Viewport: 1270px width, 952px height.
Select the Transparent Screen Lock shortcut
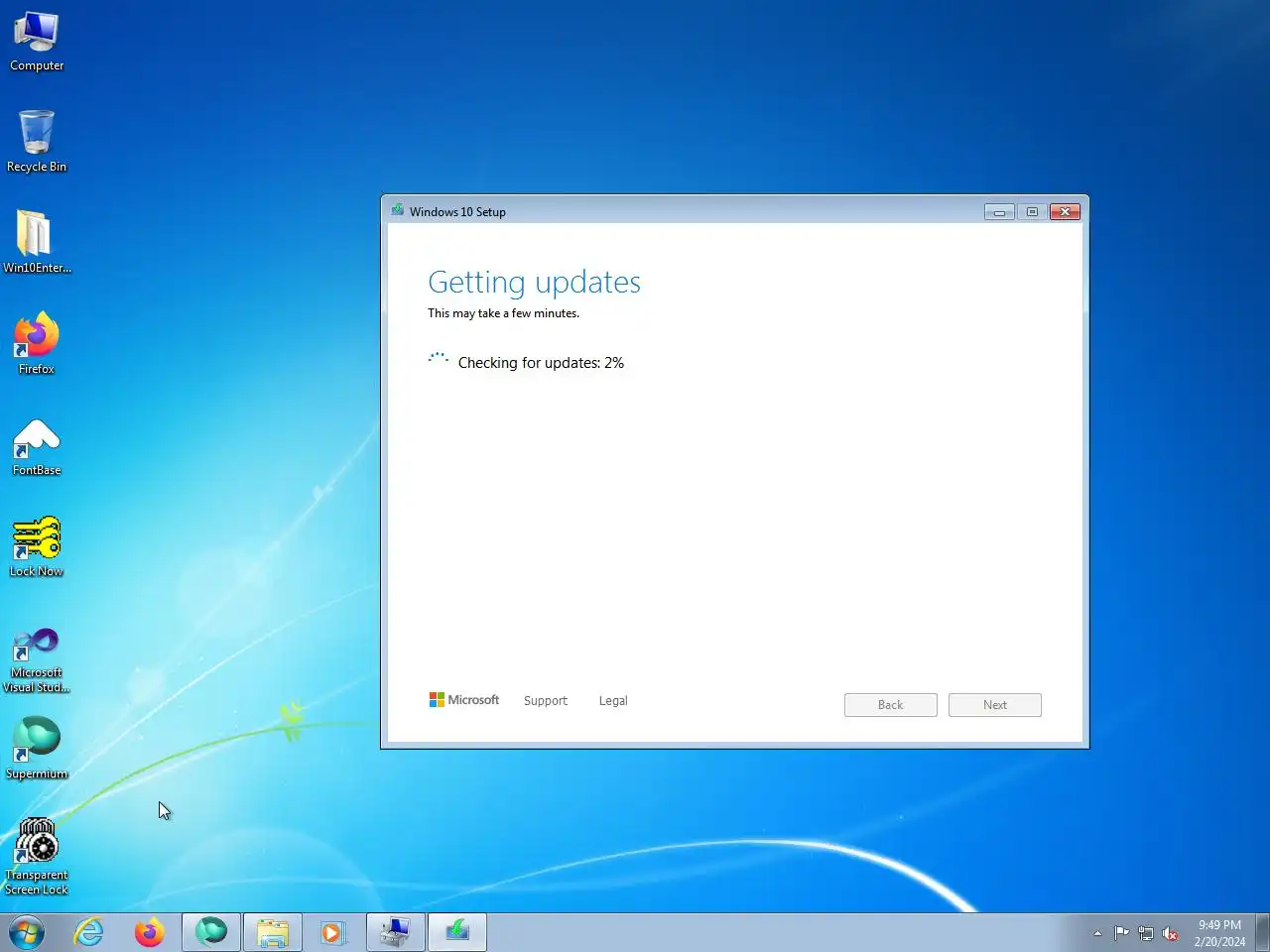(37, 857)
